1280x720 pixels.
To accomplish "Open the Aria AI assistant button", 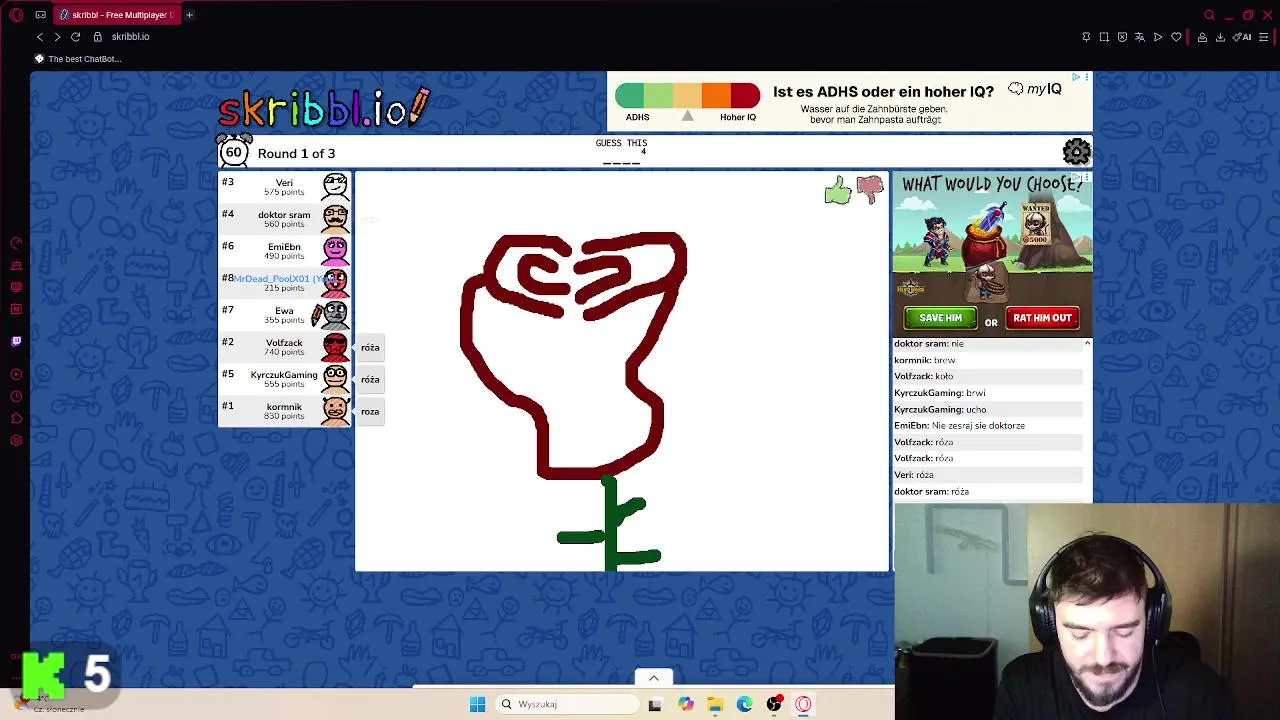I will pos(1243,37).
